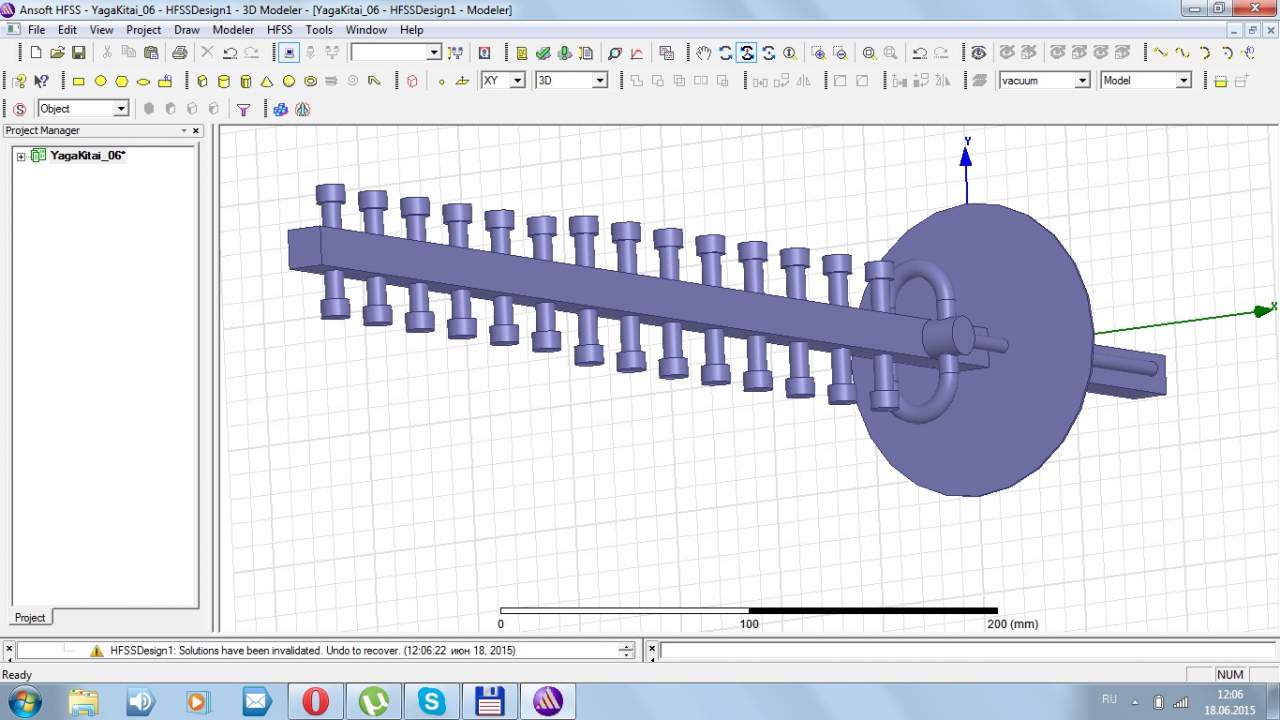Click the Draw box tool
The image size is (1280, 720).
pos(202,81)
